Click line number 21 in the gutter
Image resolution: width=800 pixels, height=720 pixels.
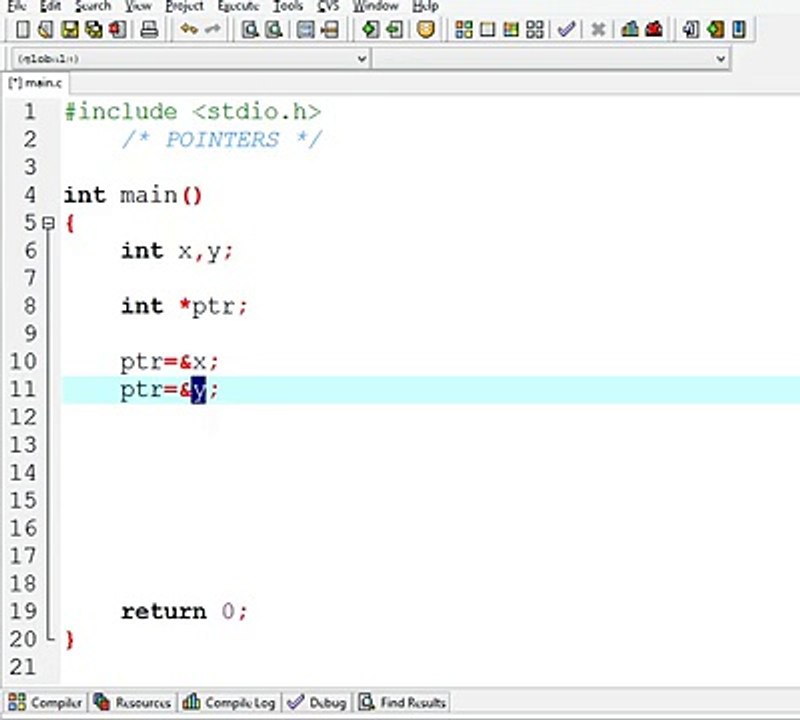pyautogui.click(x=23, y=666)
